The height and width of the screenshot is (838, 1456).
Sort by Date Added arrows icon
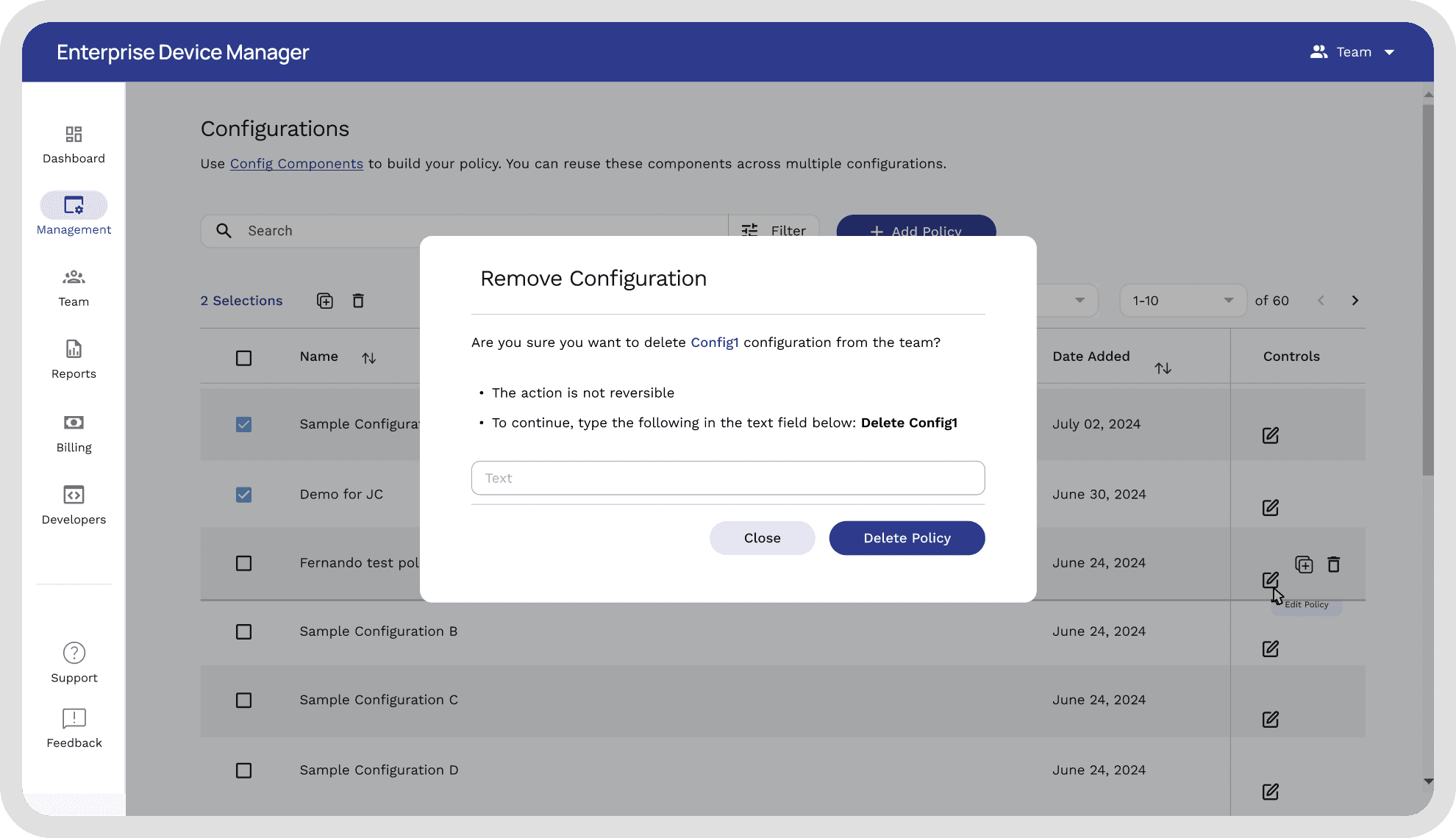point(1162,368)
